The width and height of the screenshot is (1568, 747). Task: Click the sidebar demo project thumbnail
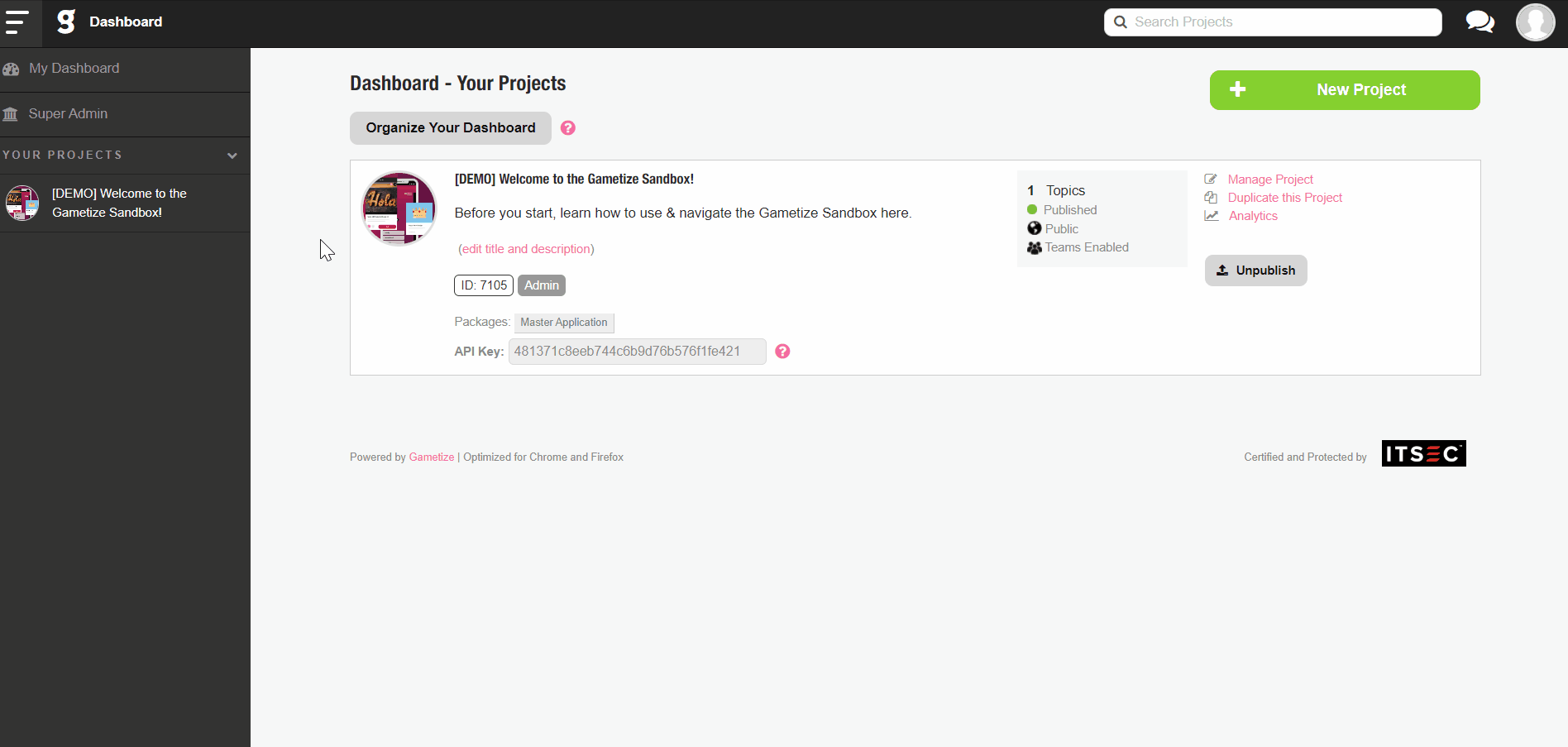(22, 203)
